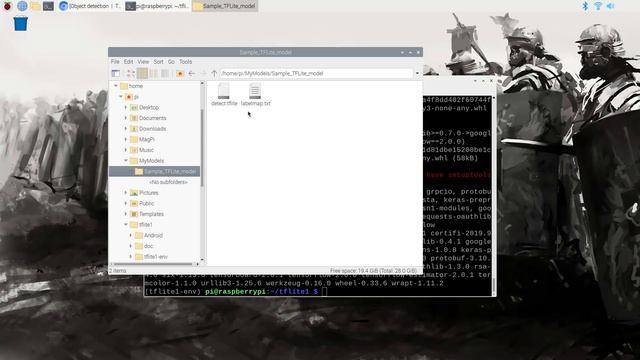Screen dimensions: 640x360
Task: Switch to icon view
Action: pos(131,73)
